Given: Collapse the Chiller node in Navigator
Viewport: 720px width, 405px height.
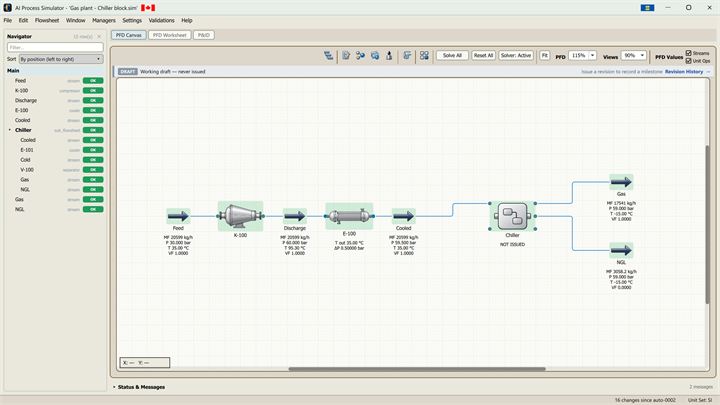Looking at the screenshot, I should [10, 130].
